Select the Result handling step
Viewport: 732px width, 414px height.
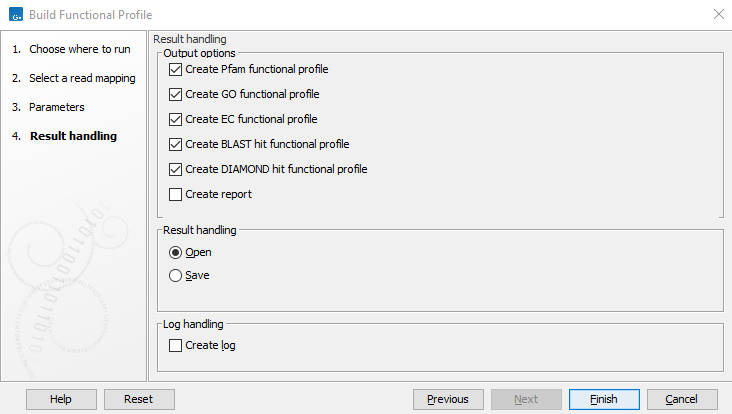(x=73, y=136)
